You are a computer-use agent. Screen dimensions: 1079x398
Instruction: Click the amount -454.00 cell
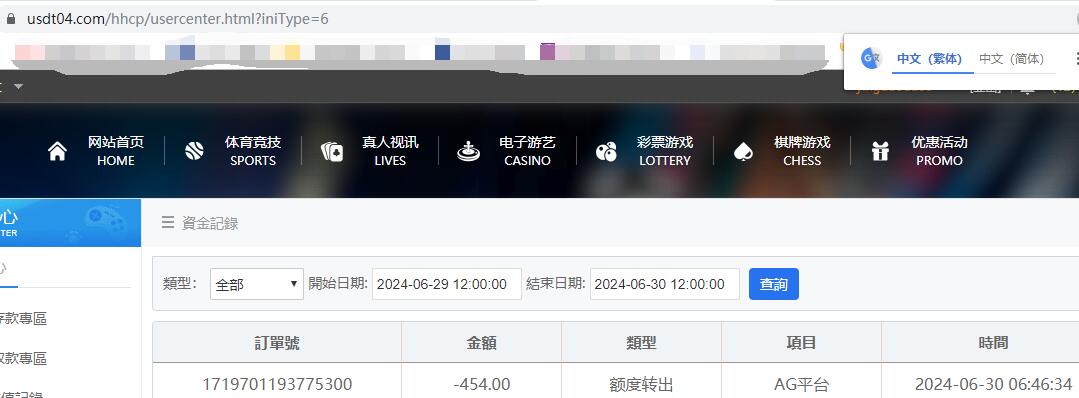482,384
